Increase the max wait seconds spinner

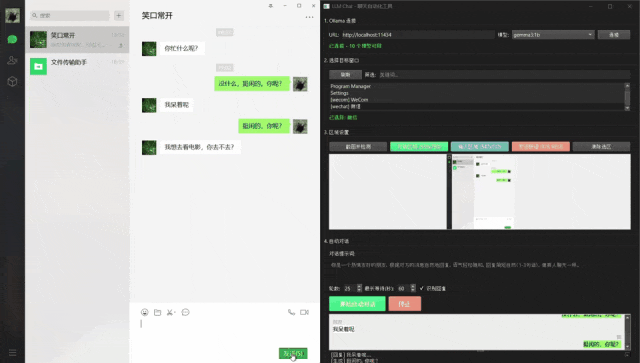(413, 286)
